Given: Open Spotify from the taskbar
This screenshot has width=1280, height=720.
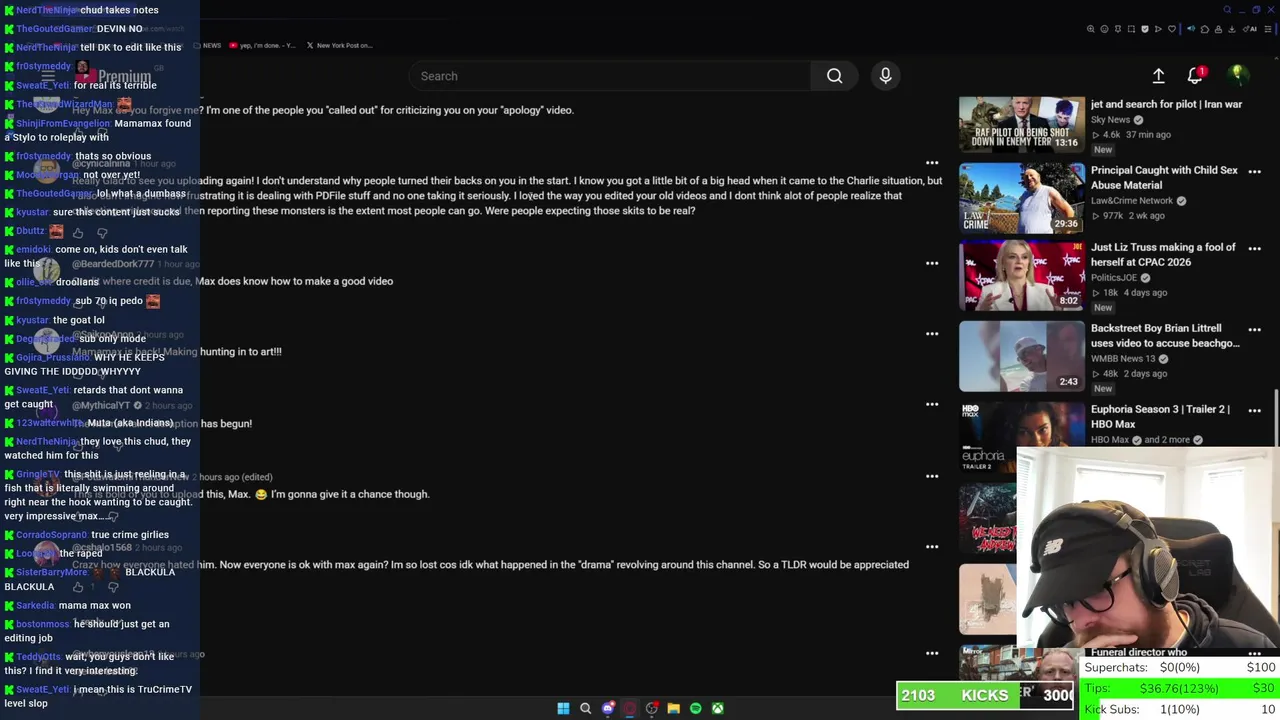Looking at the screenshot, I should pyautogui.click(x=696, y=708).
